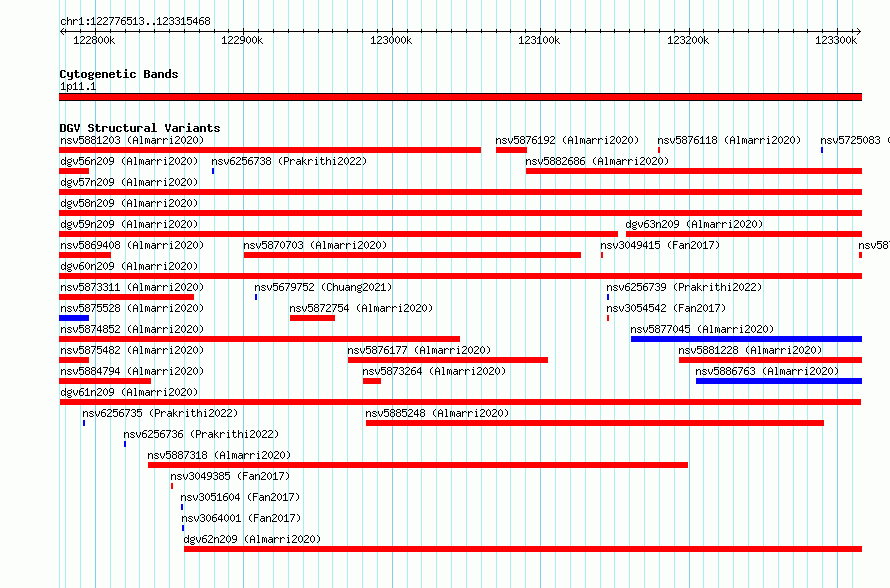Open the nsv5876118 (Almarri2020) variant

[729, 140]
